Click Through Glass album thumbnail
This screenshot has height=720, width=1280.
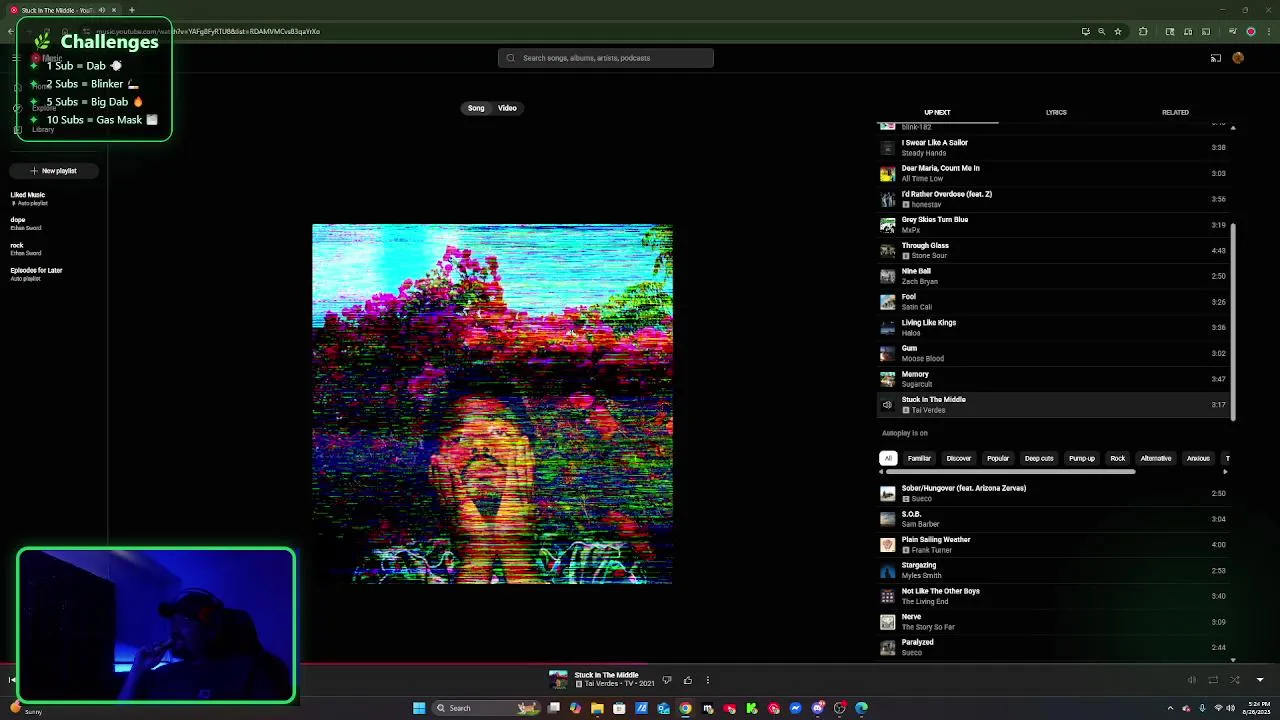887,250
